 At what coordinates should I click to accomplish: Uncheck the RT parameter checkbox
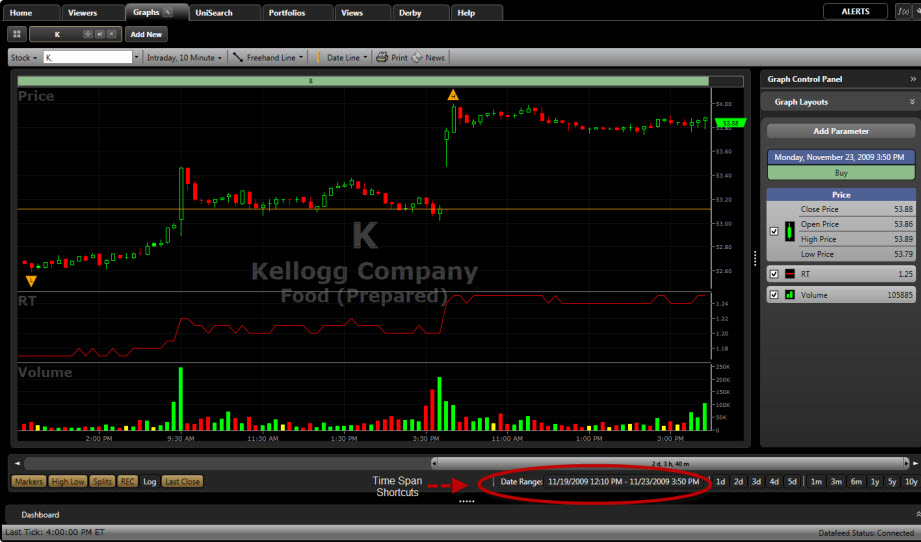[x=774, y=274]
